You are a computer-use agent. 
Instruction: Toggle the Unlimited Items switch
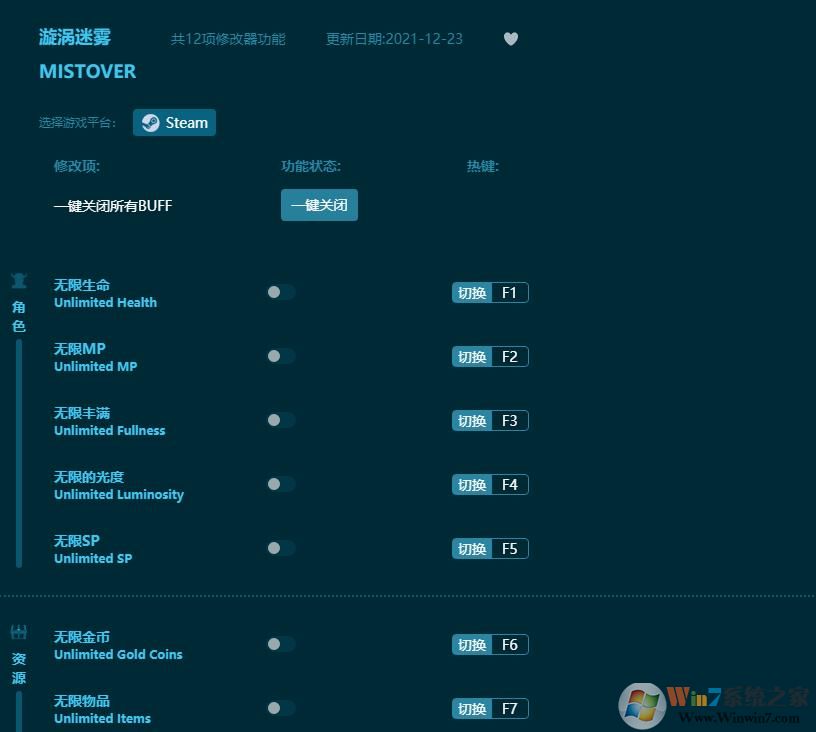click(x=281, y=708)
